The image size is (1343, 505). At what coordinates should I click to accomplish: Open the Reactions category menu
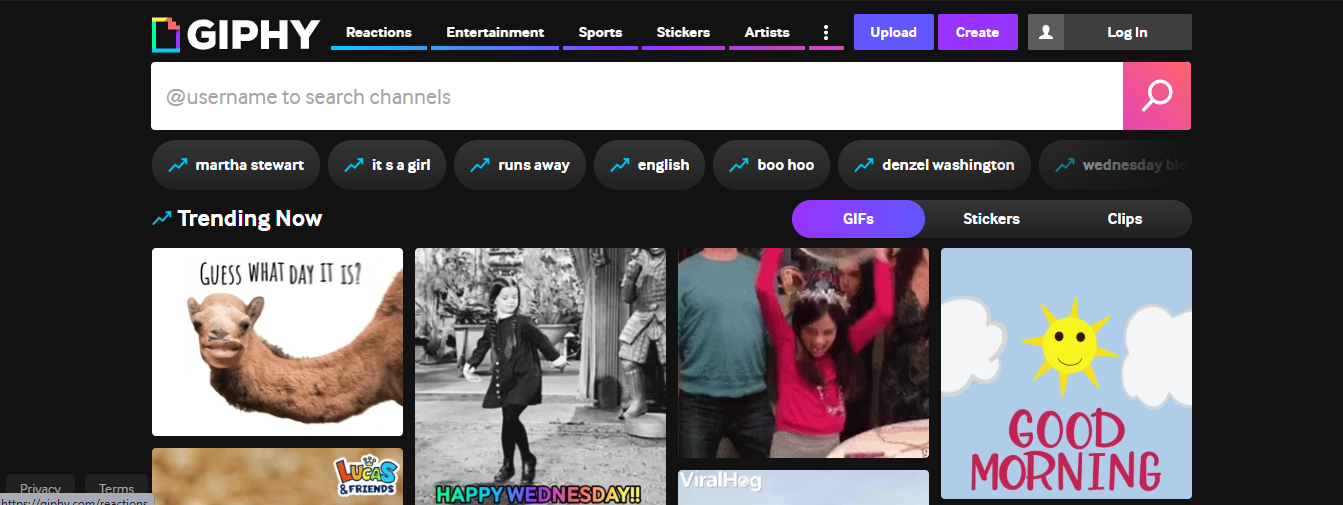click(x=379, y=32)
